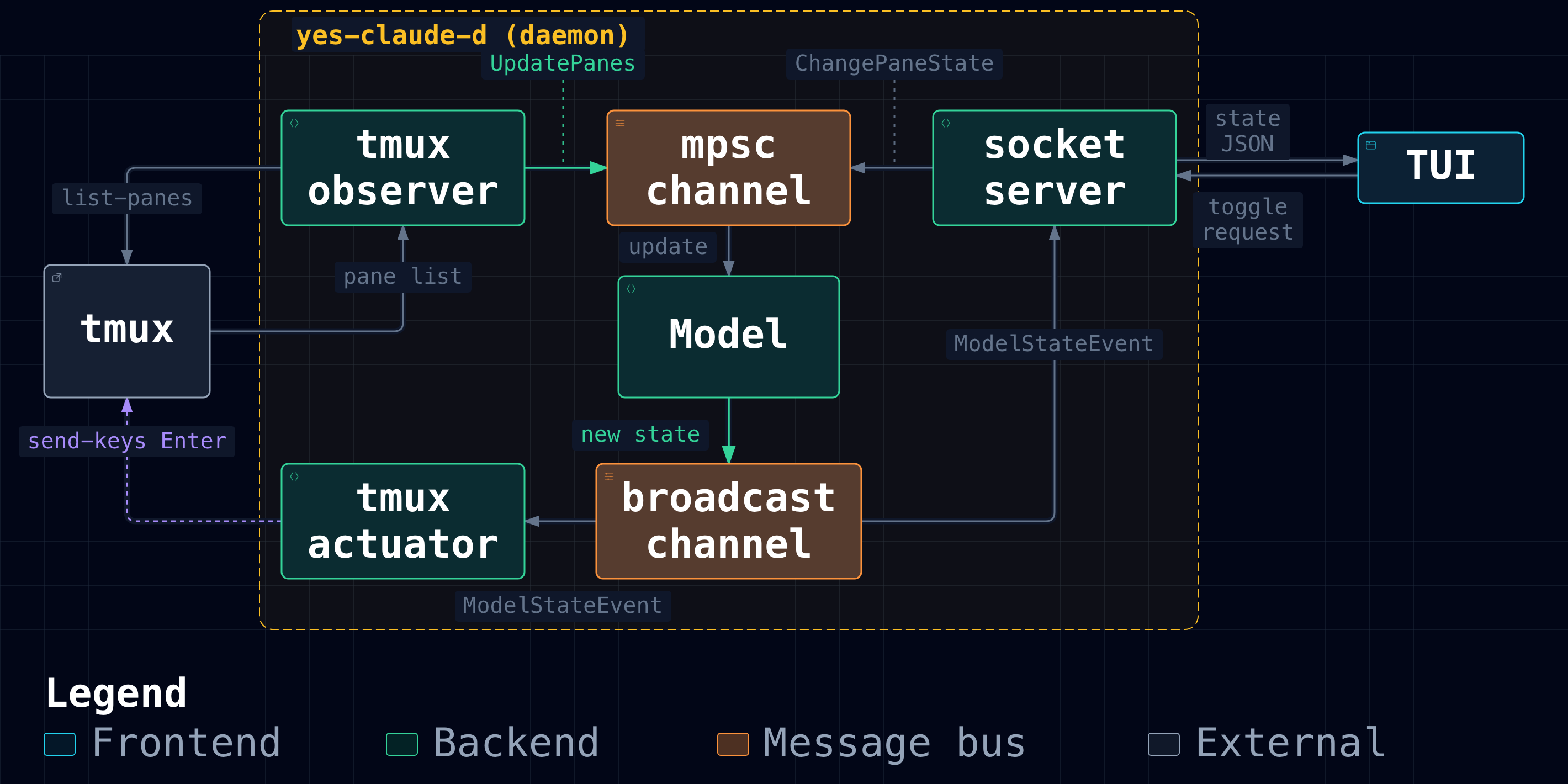Click the external-link icon in tmux box
This screenshot has height=784, width=1568.
pyautogui.click(x=57, y=278)
